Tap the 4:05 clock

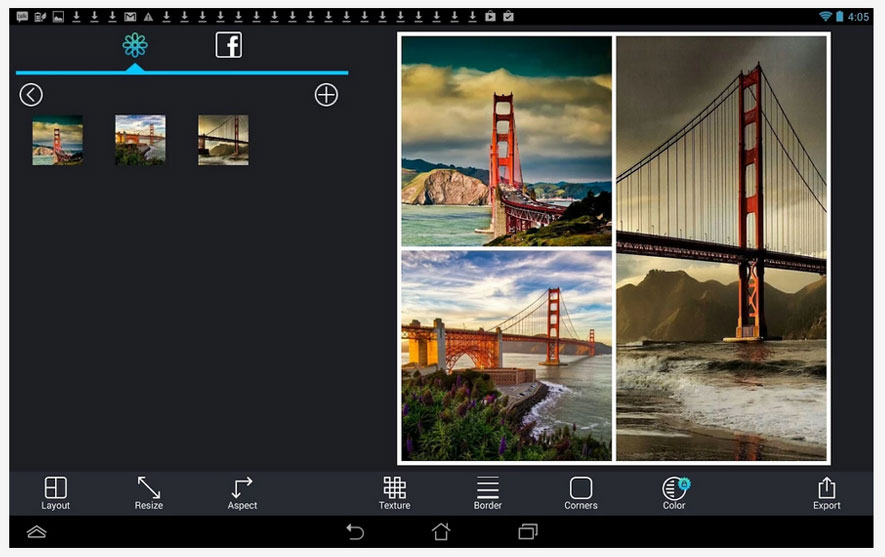click(858, 17)
